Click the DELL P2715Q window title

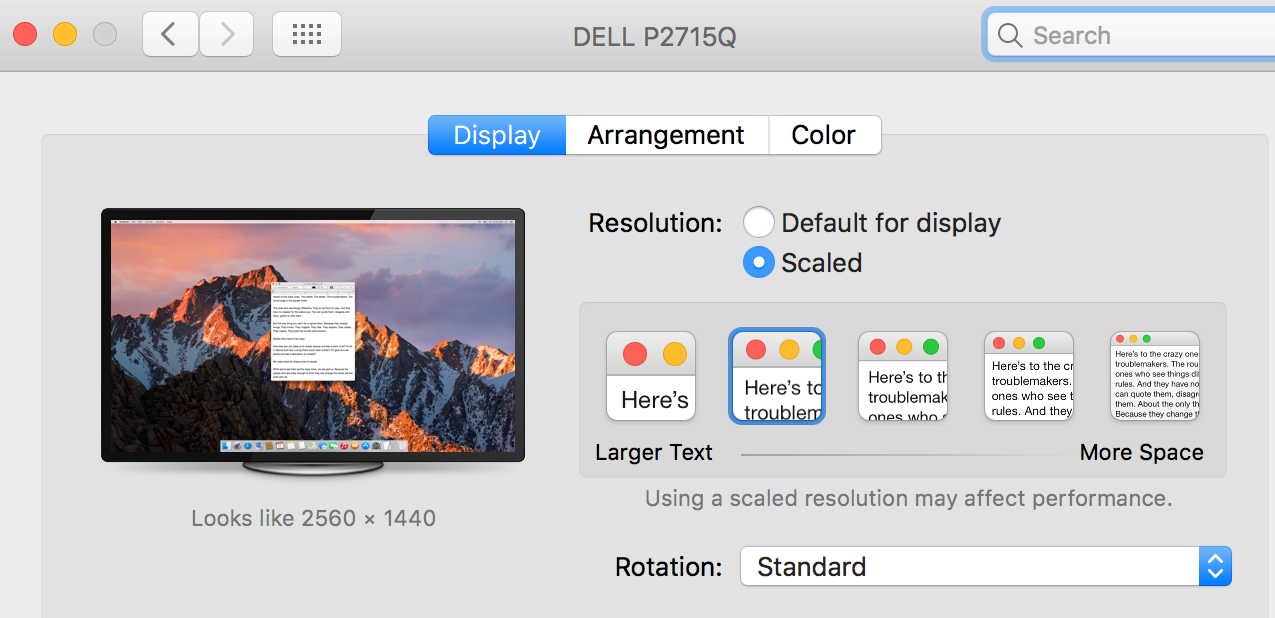tap(655, 37)
